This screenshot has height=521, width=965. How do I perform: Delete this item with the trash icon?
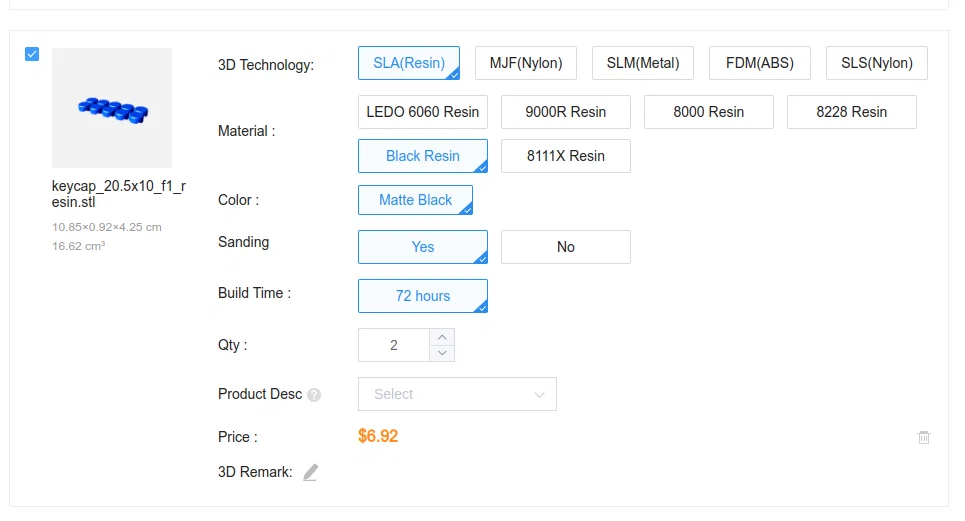point(924,437)
